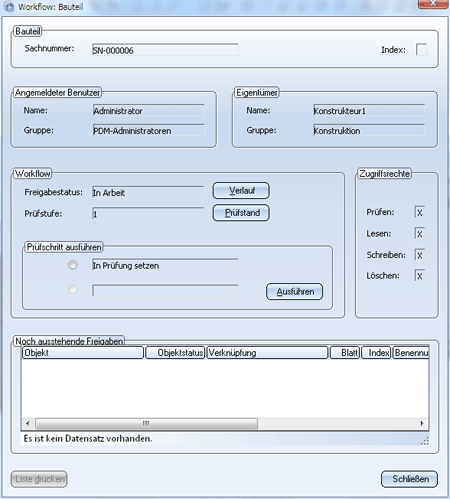Click the Verknüpfung column header

click(267, 353)
